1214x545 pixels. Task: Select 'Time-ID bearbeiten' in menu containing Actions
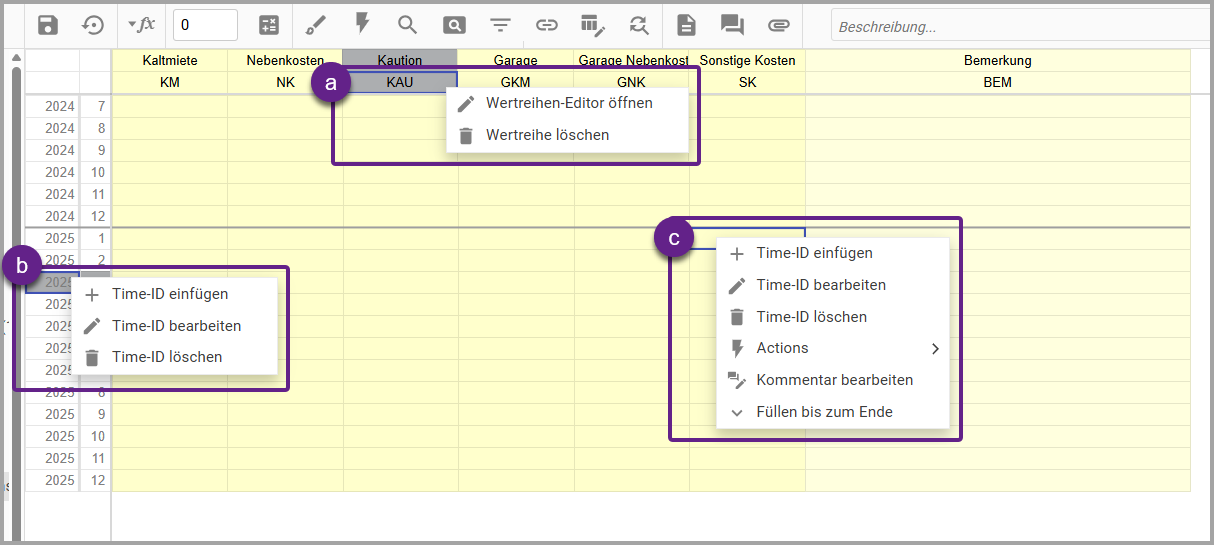[x=832, y=285]
